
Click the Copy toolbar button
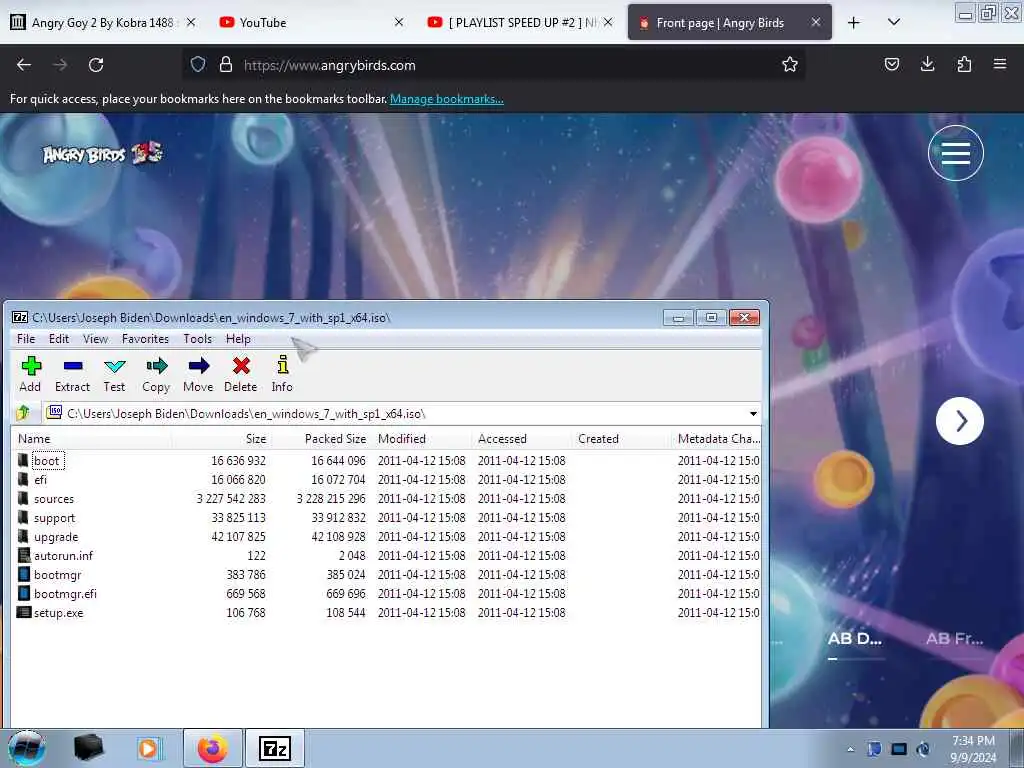[156, 374]
